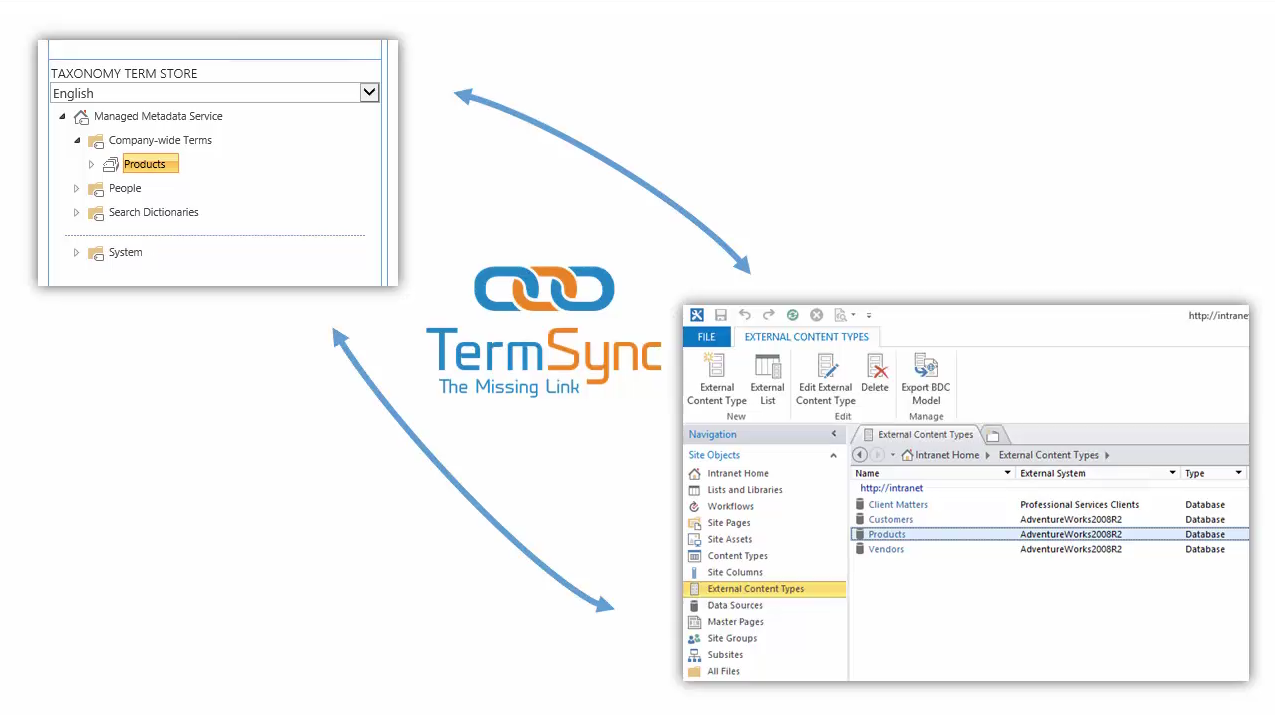Click the http://intranet group header
This screenshot has height=715, width=1275.
[892, 489]
